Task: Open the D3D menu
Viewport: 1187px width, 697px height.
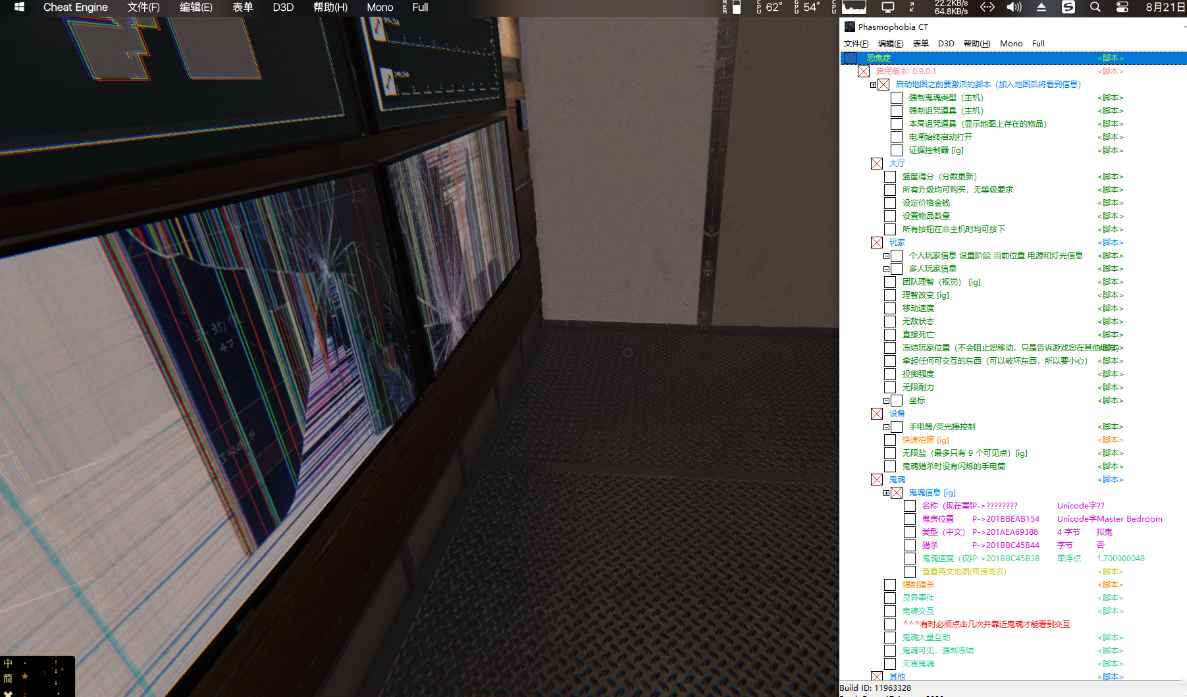Action: pos(944,43)
